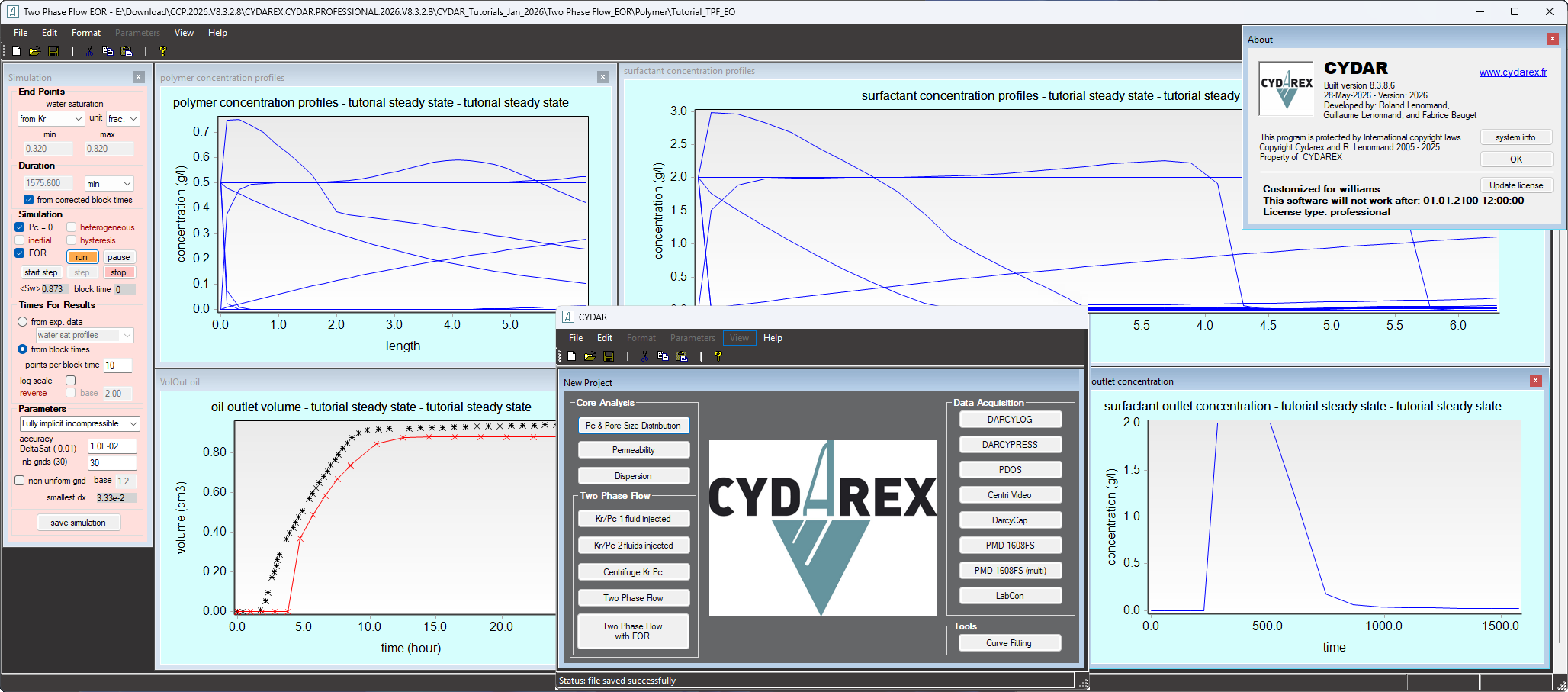
Task: Enable the non uniform grid checkbox
Action: click(x=20, y=481)
